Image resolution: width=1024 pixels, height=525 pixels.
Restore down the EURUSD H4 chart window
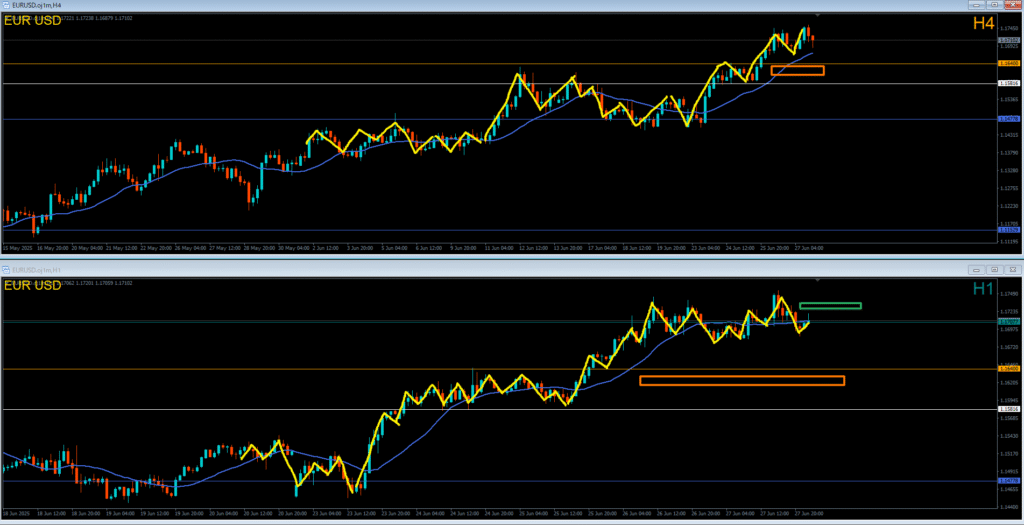tap(995, 5)
